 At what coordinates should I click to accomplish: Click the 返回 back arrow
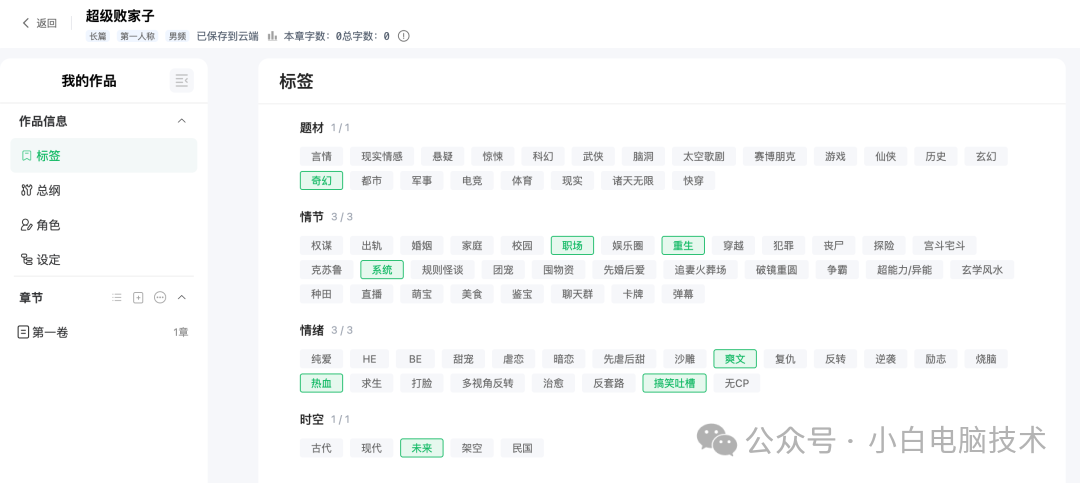(26, 23)
